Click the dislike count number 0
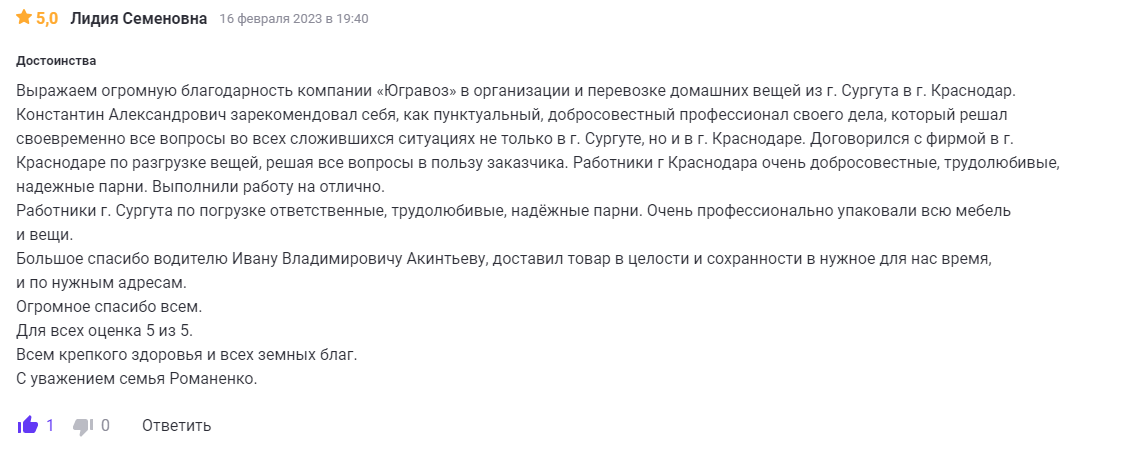Screen dimensions: 1128x462 coord(105,426)
